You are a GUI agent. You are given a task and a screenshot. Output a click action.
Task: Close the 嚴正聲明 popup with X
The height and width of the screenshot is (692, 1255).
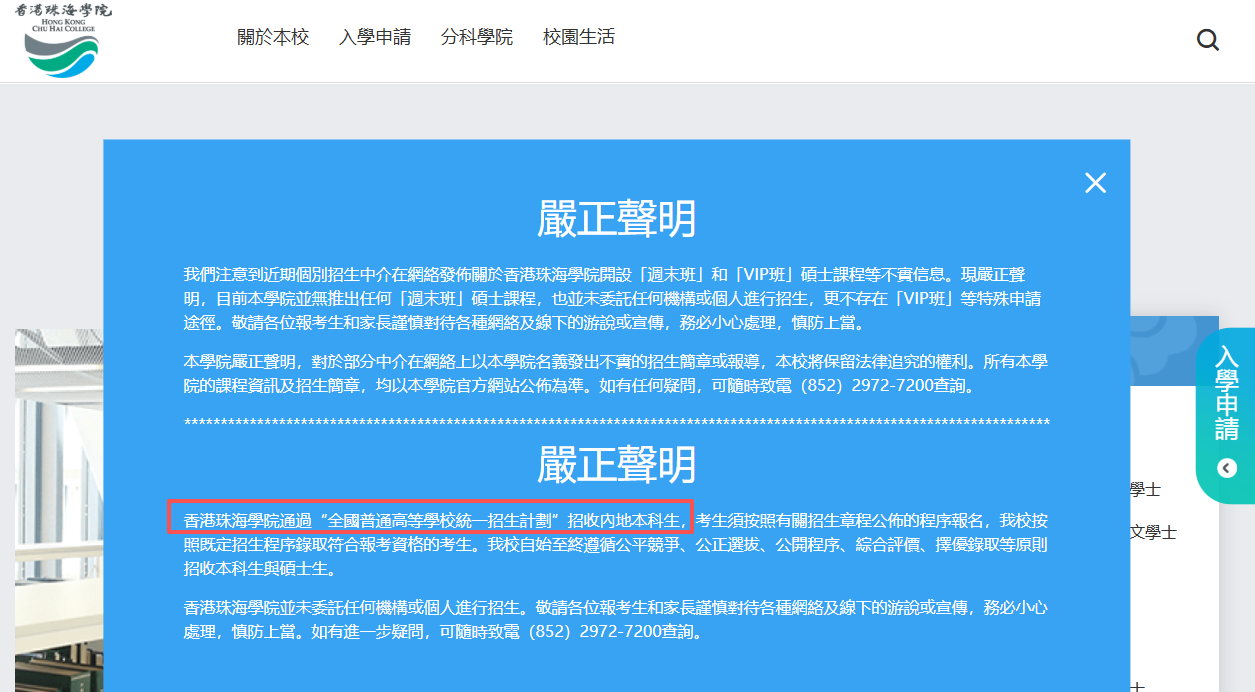1095,183
